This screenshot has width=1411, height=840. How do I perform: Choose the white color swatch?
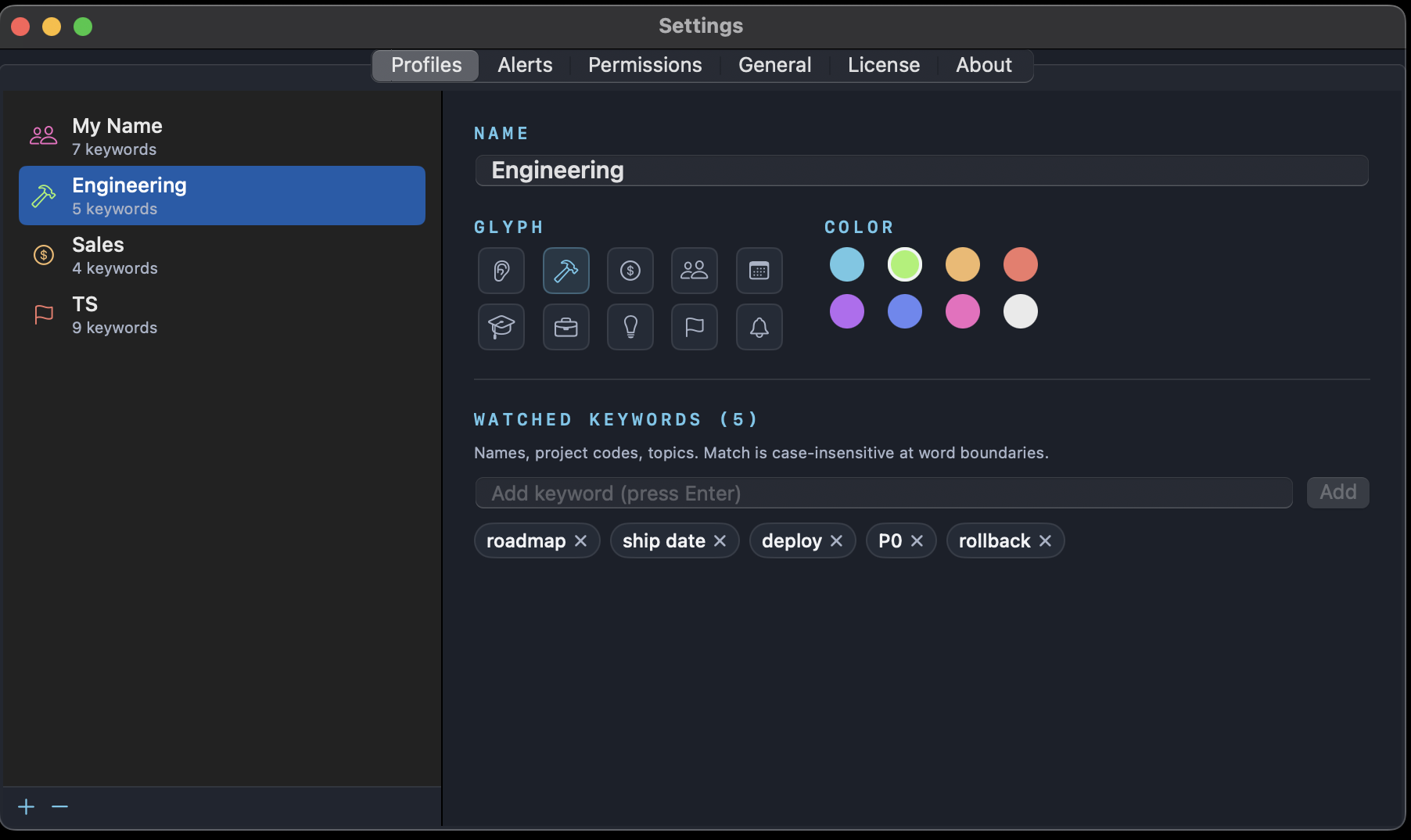pyautogui.click(x=1021, y=311)
